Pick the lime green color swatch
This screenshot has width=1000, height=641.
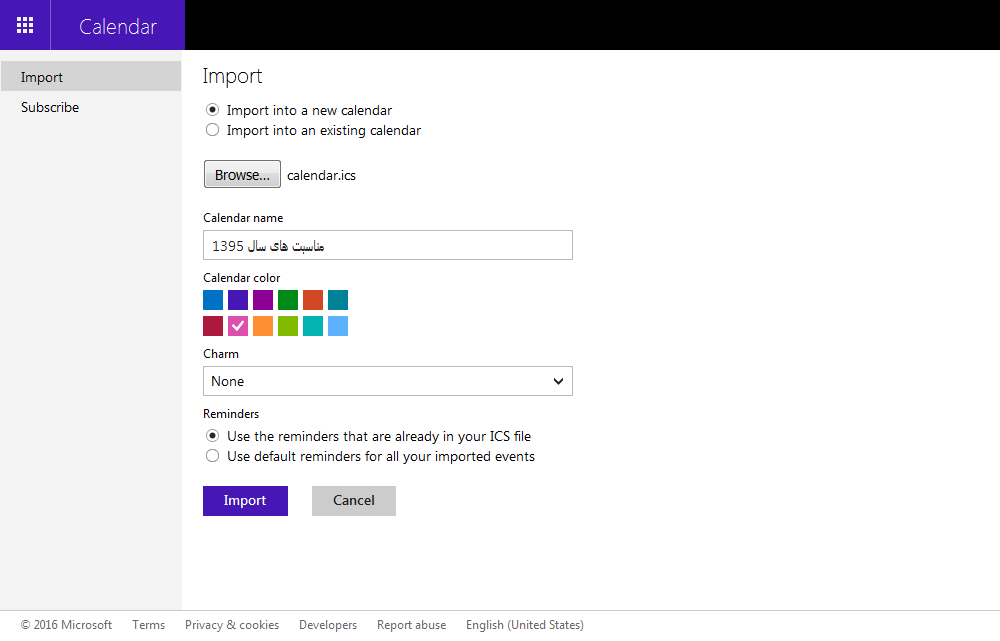point(288,326)
